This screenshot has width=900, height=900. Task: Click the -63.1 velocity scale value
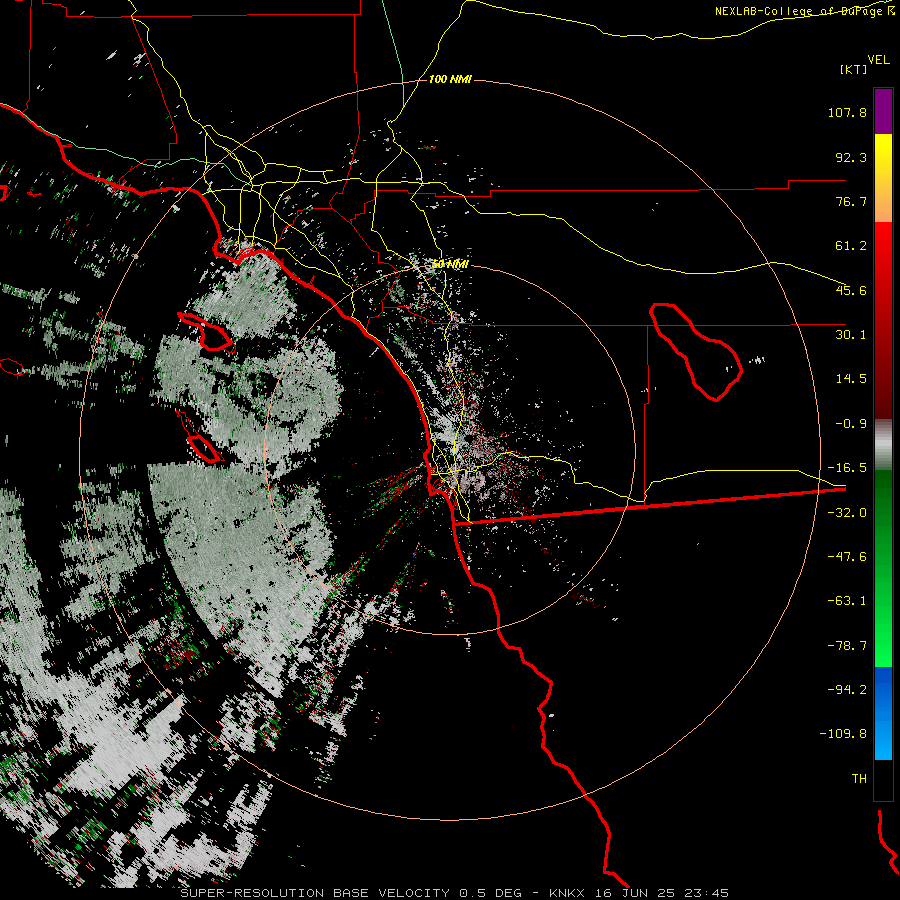pyautogui.click(x=847, y=601)
